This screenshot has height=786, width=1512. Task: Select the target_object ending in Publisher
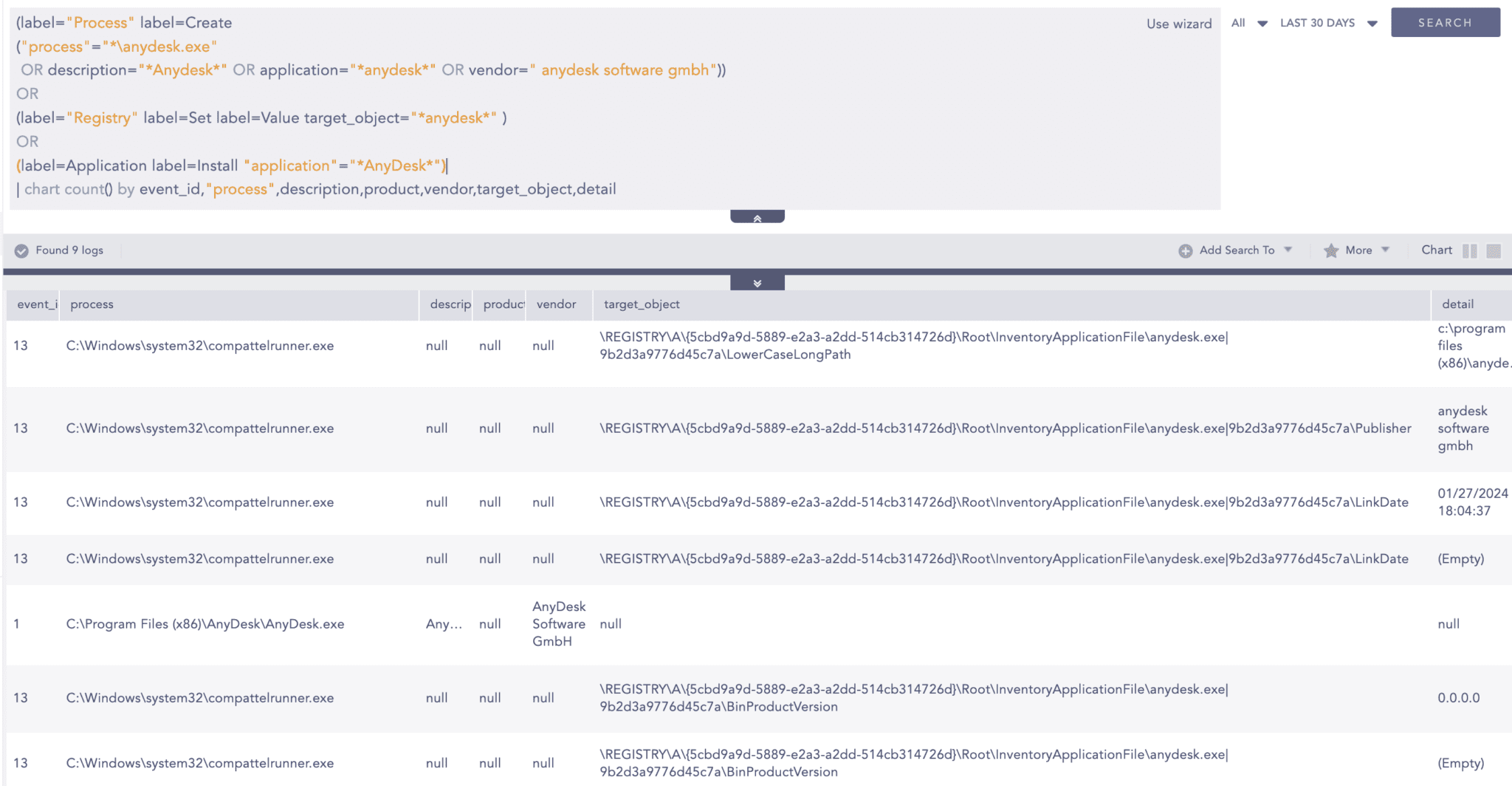[1005, 428]
